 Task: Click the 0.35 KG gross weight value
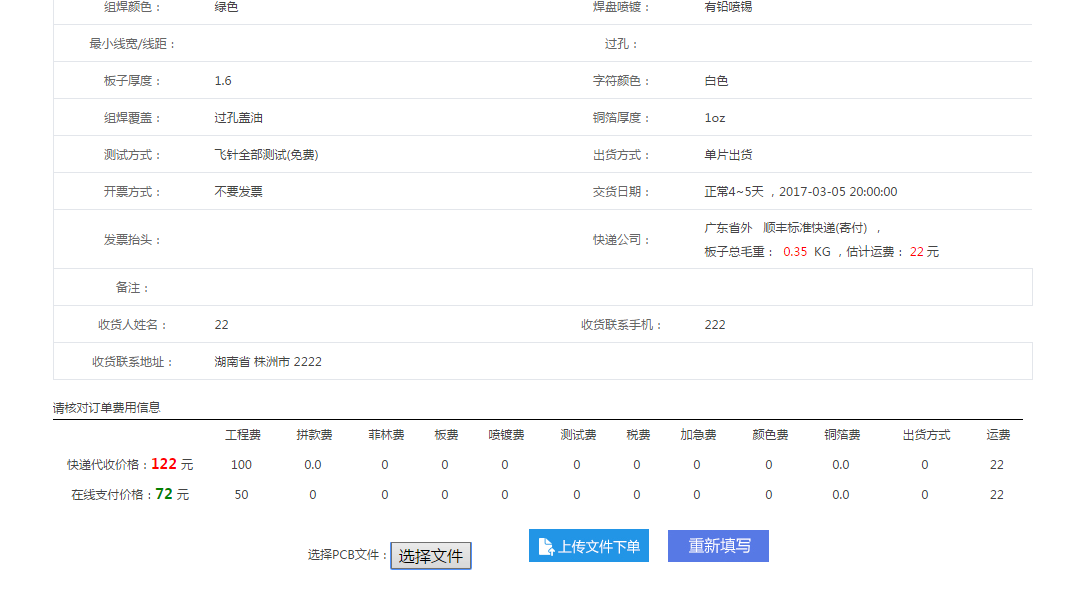(806, 252)
